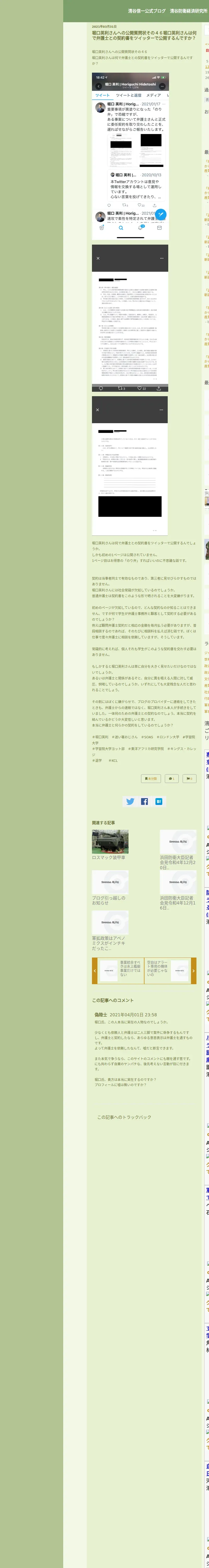
Task: Open the #迷い羊おじさん tag
Action: pos(125,737)
